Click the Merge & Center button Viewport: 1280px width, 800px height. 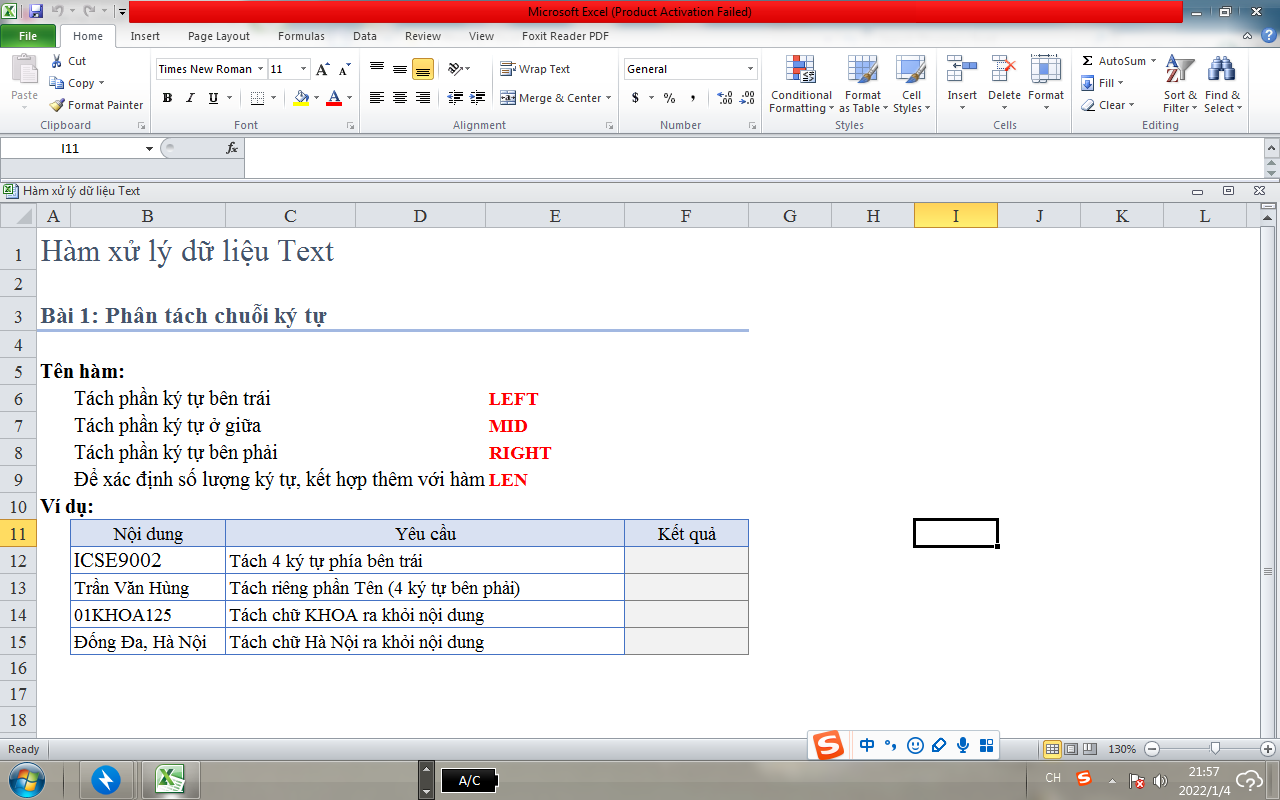(551, 98)
